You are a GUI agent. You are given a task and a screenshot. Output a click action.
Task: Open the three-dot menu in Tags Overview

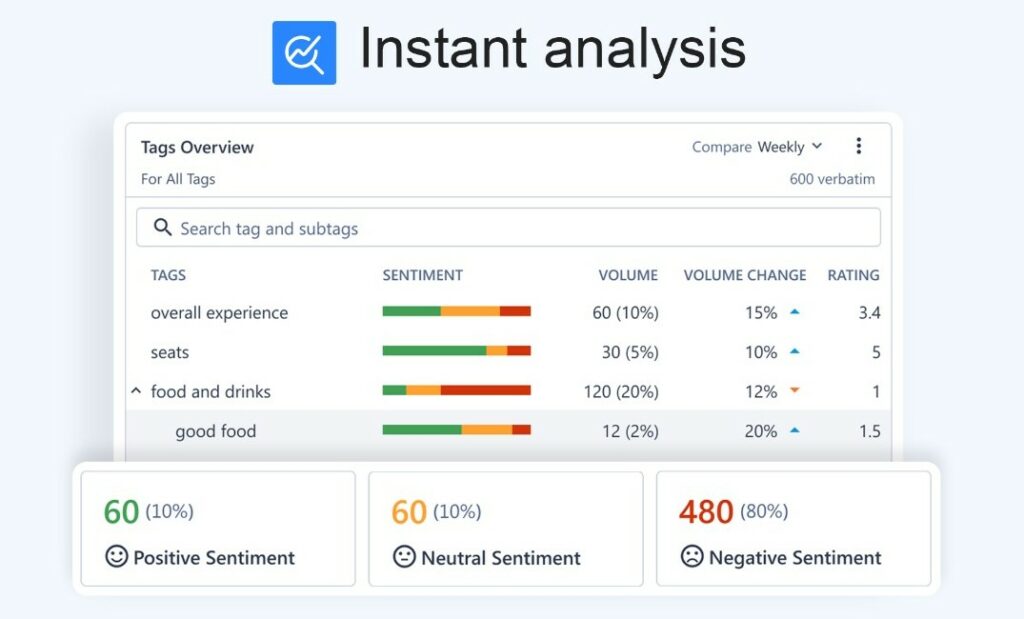coord(859,146)
